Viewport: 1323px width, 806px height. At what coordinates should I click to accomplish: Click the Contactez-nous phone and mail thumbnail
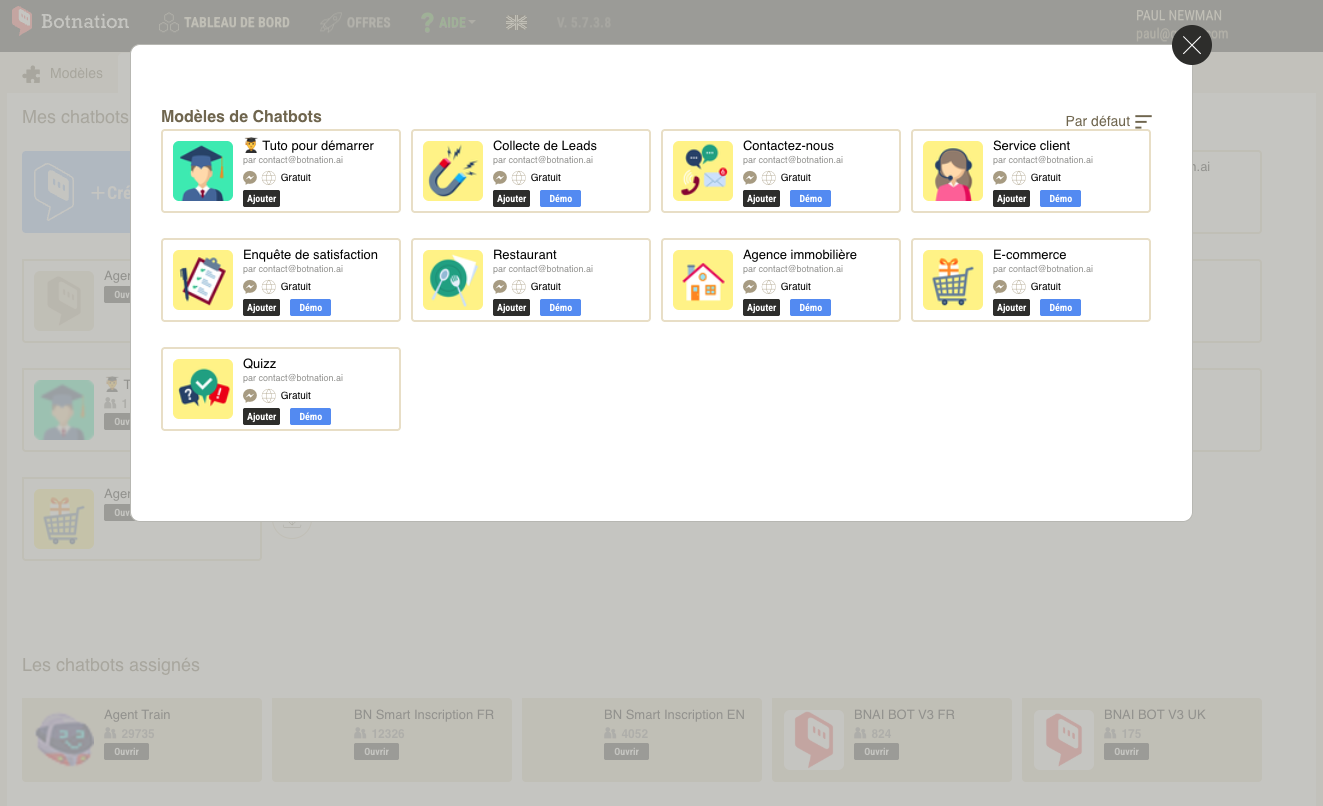click(703, 171)
